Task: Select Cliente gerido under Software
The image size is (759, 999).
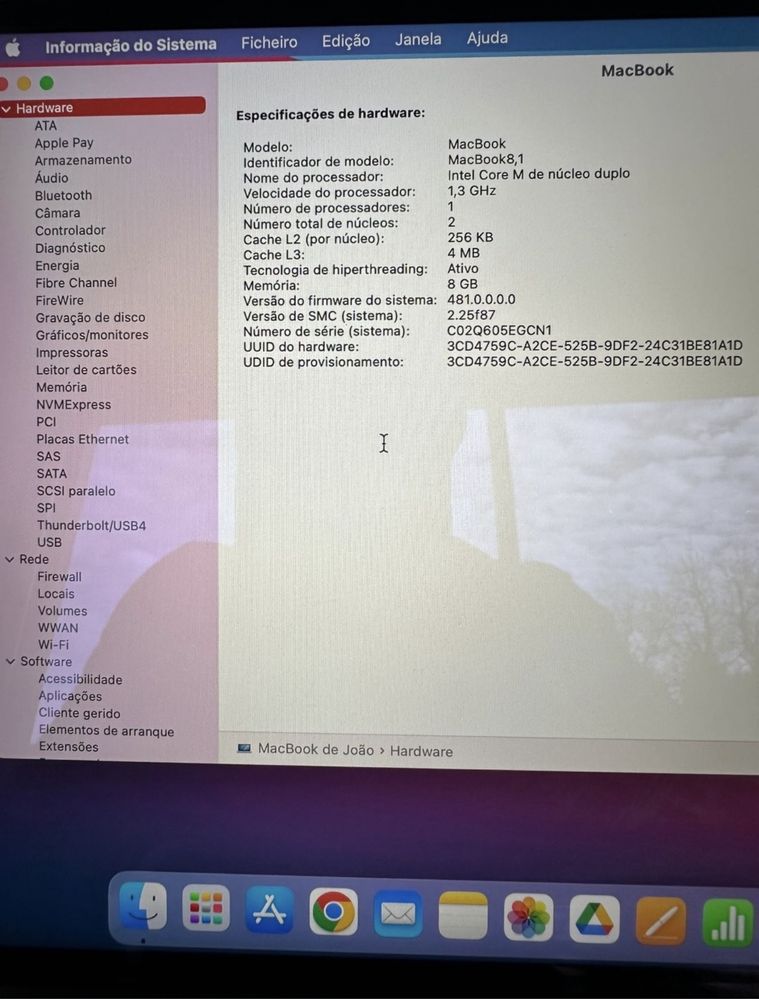Action: click(79, 714)
